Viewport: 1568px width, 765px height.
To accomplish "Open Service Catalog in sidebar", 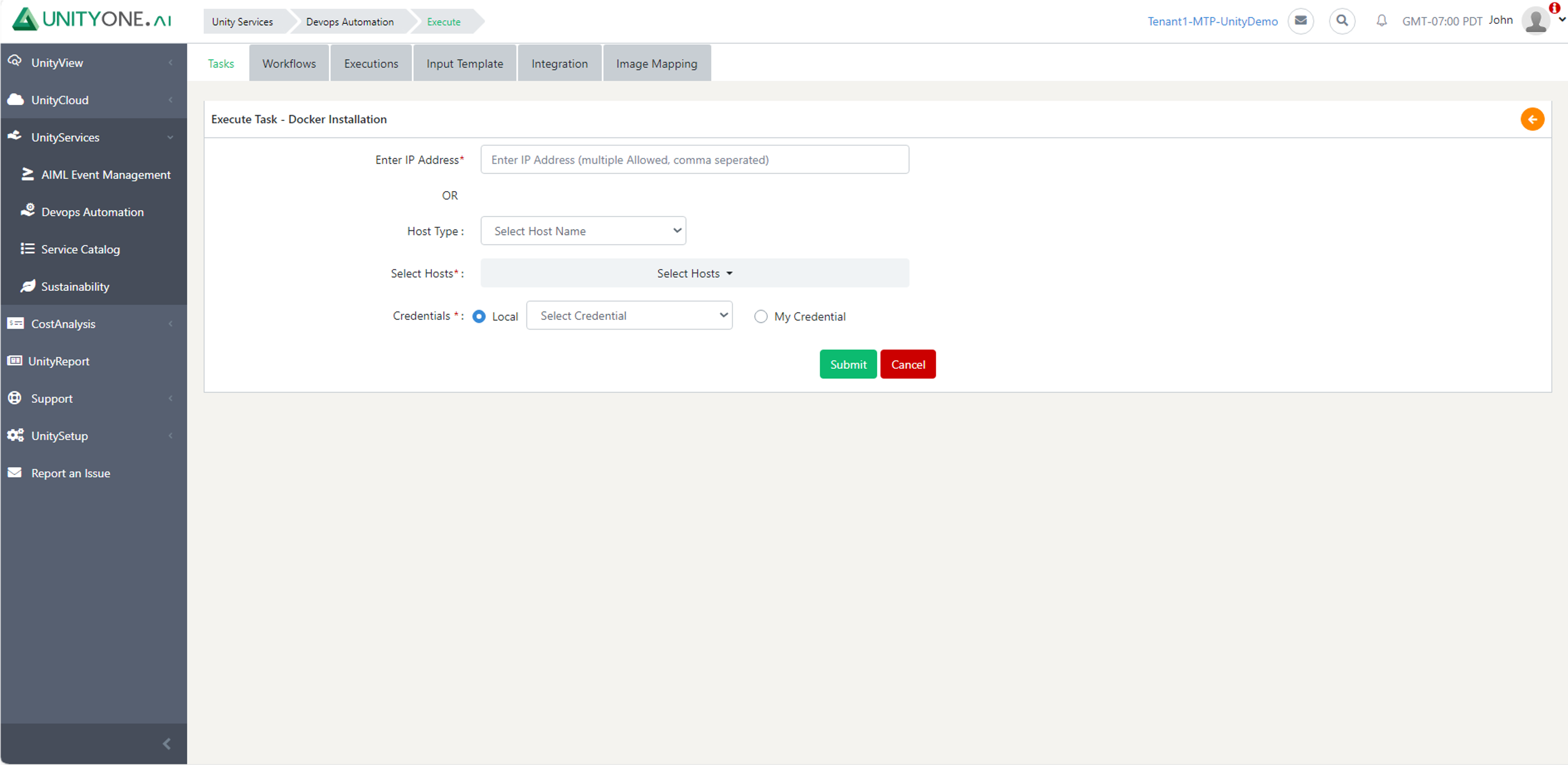I will [x=81, y=249].
